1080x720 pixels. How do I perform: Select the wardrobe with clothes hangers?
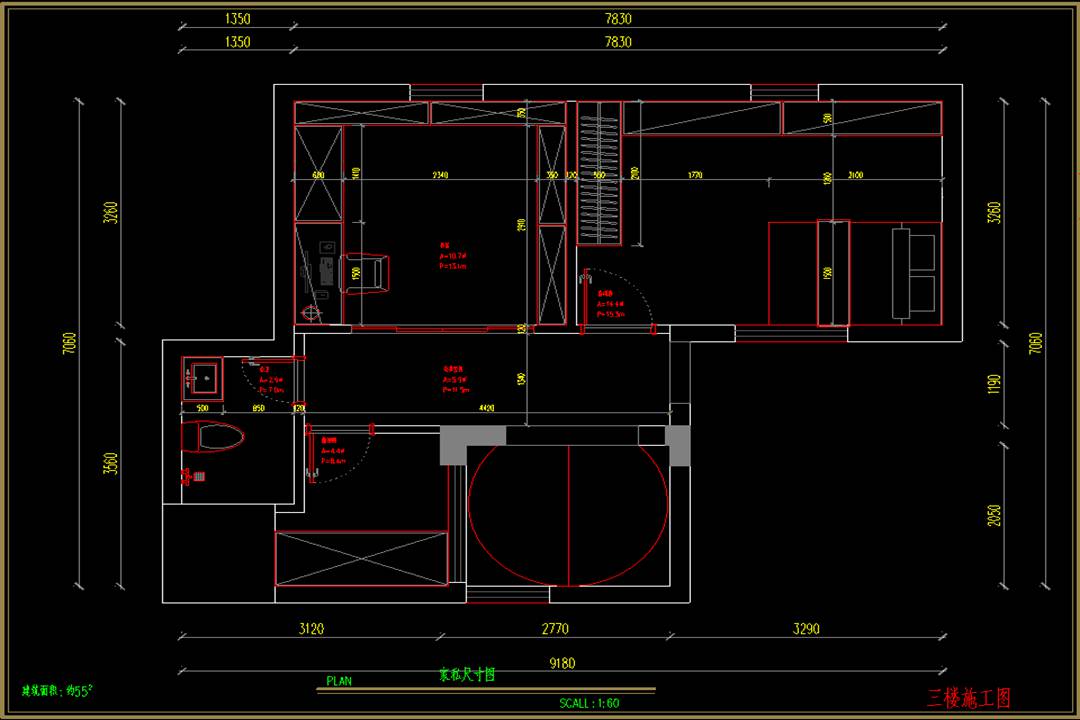coord(599,173)
